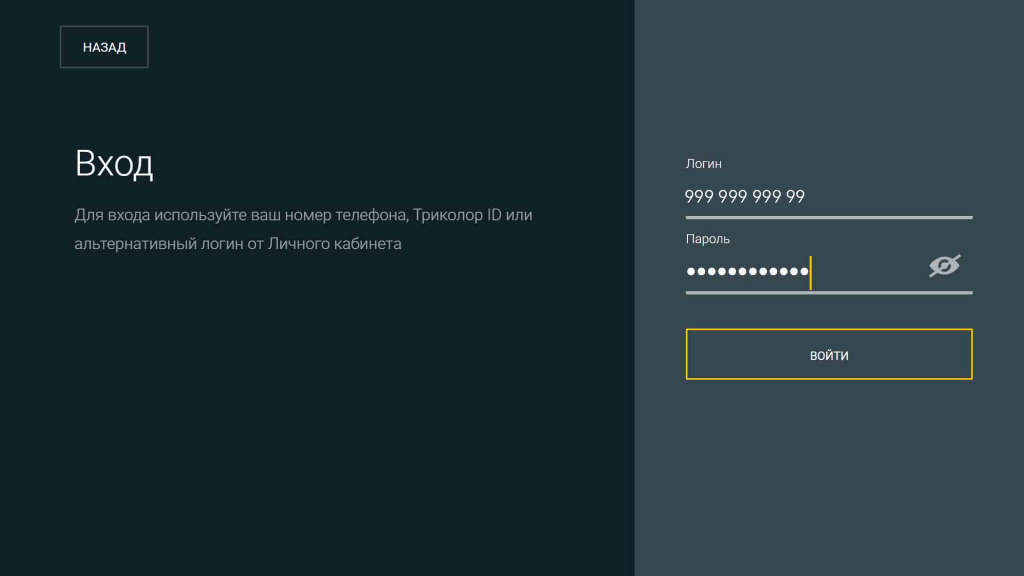Toggle password visibility with the crossed-eye icon
This screenshot has width=1024, height=576.
pyautogui.click(x=944, y=266)
